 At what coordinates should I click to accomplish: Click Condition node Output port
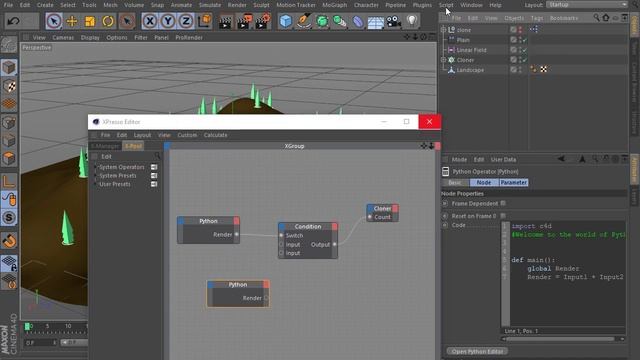(x=335, y=244)
